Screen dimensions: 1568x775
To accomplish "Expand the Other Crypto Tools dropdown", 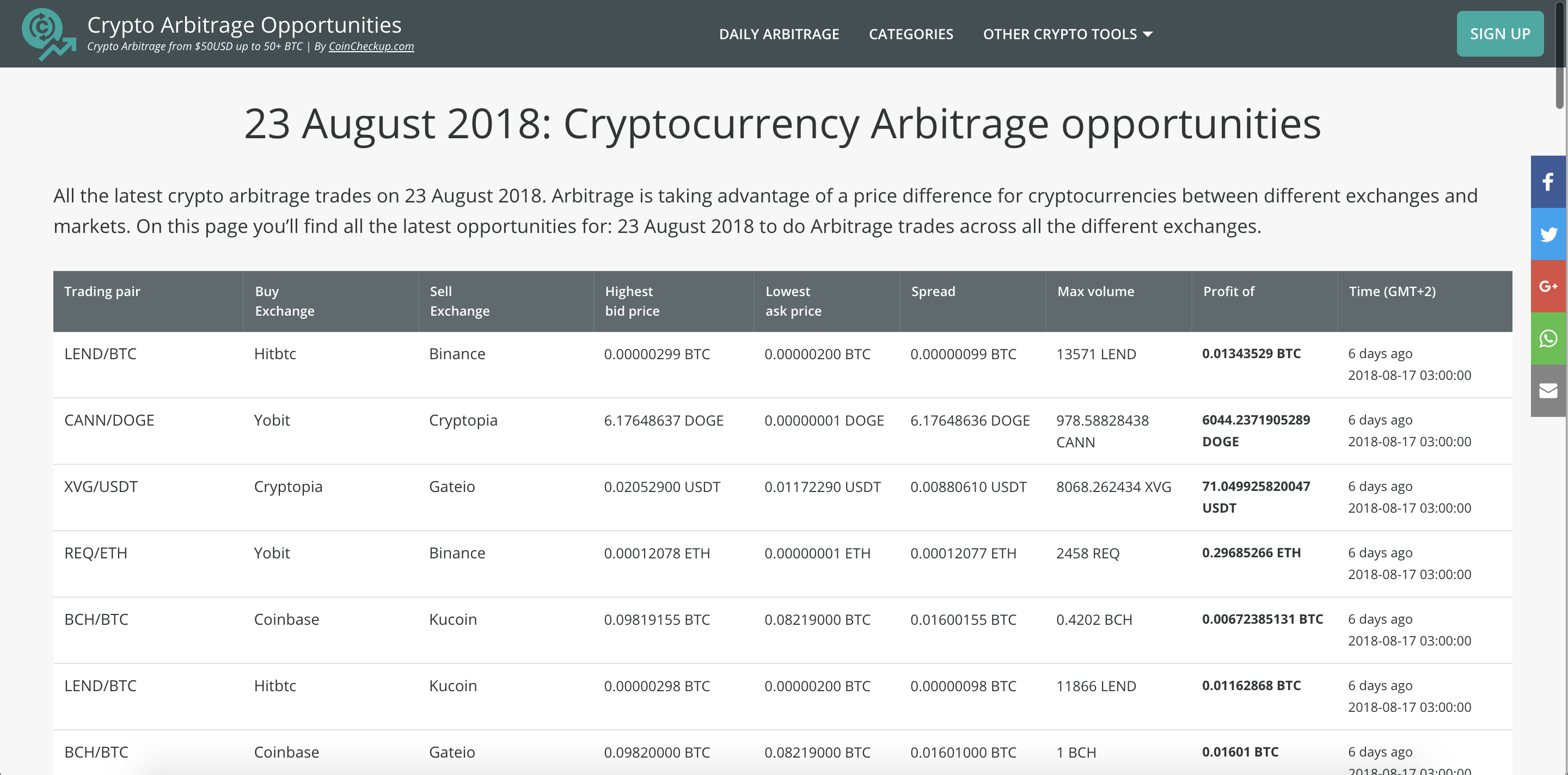I will (x=1067, y=34).
